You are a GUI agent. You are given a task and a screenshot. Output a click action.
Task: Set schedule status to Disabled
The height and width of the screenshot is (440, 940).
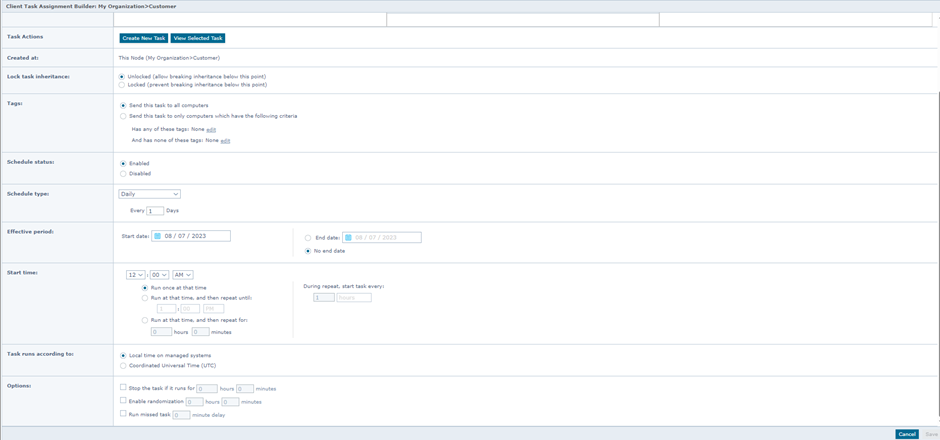point(123,173)
